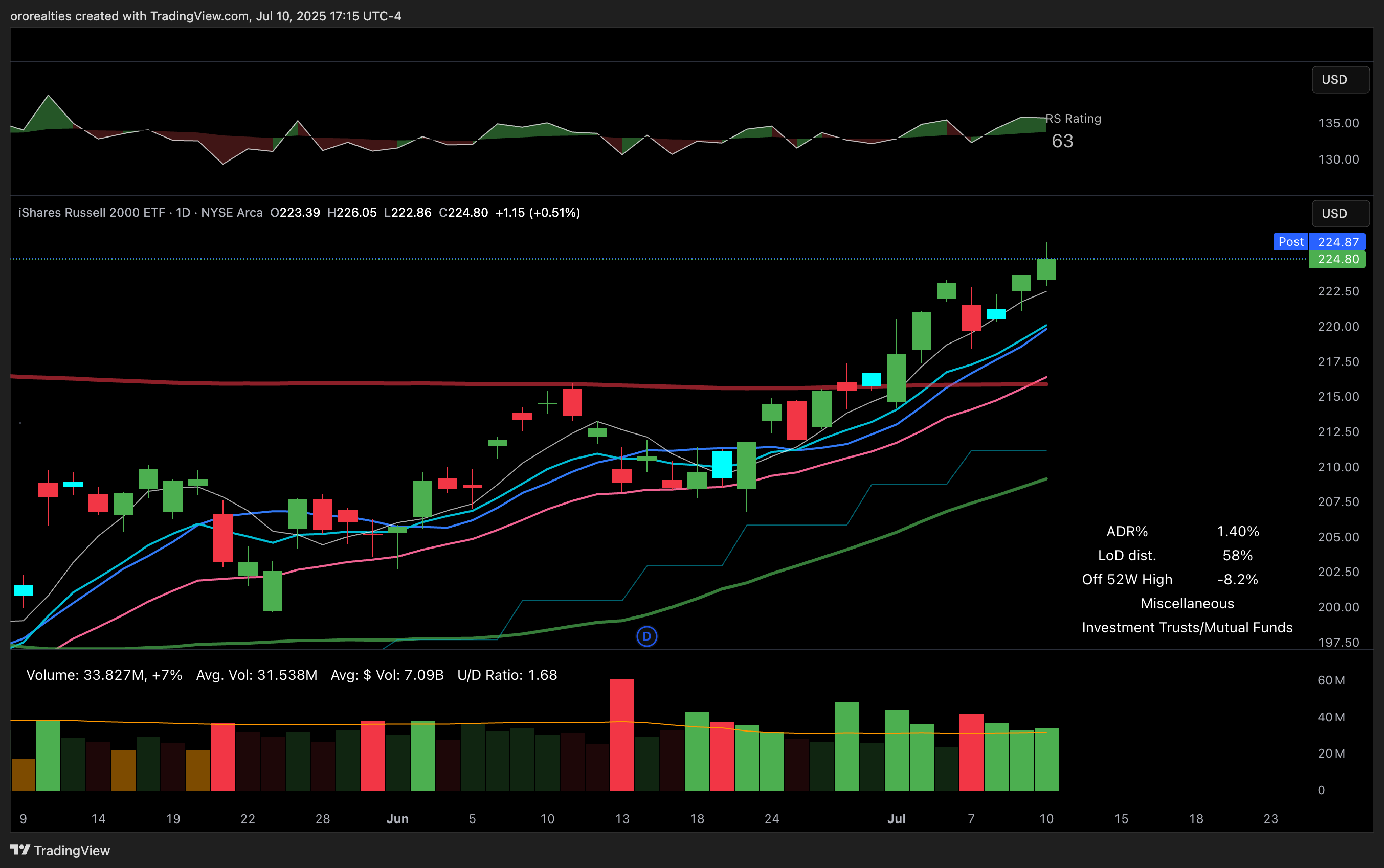Click the NYSE Arca exchange label
This screenshot has height=868, width=1384.
[231, 213]
